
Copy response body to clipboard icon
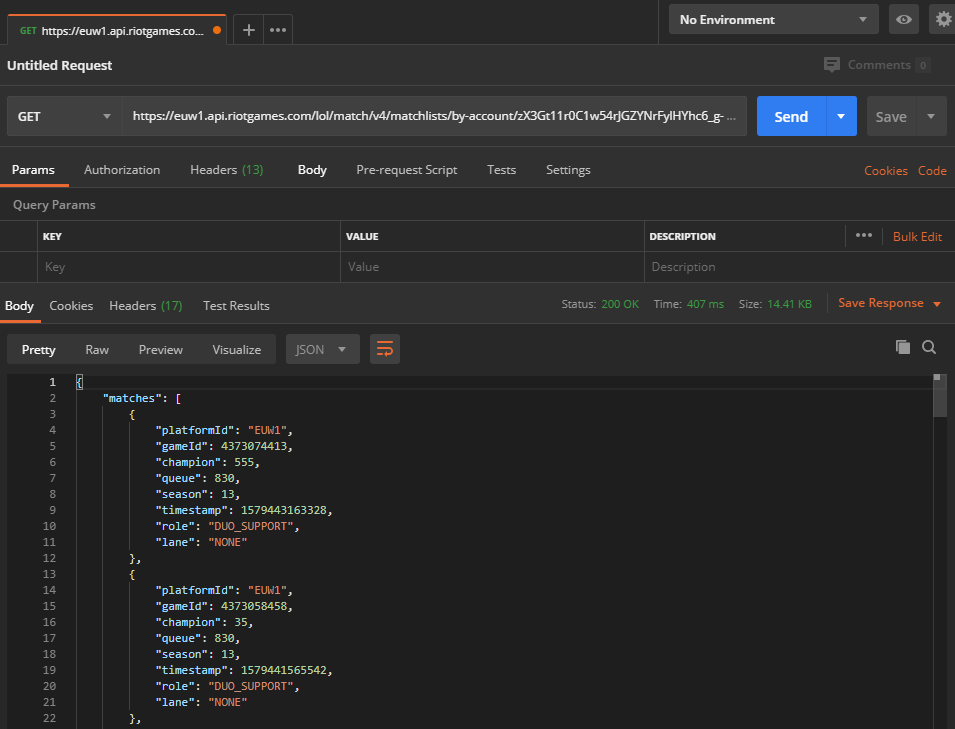(x=903, y=347)
